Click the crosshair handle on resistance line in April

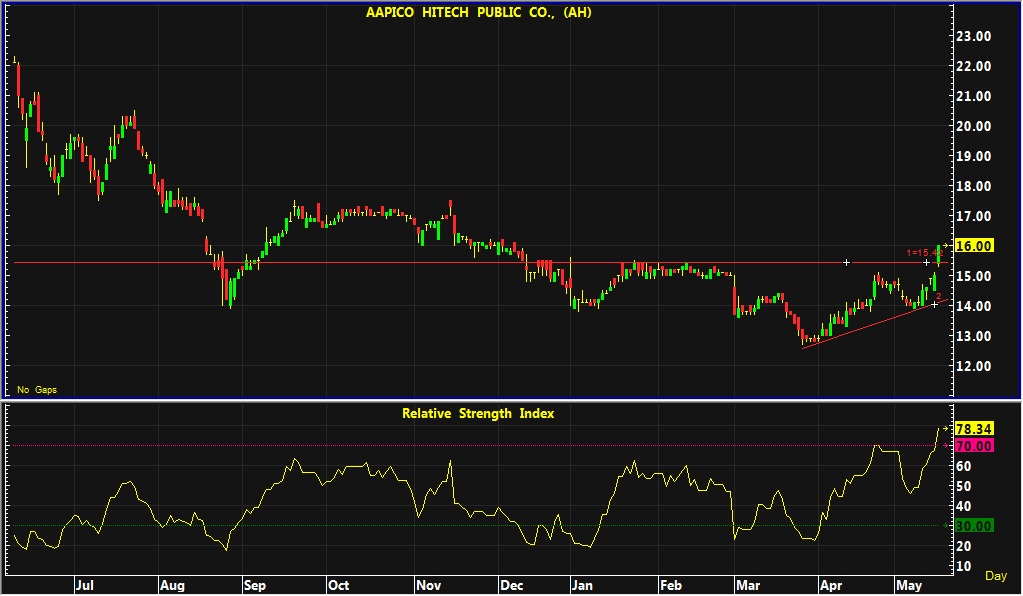846,263
